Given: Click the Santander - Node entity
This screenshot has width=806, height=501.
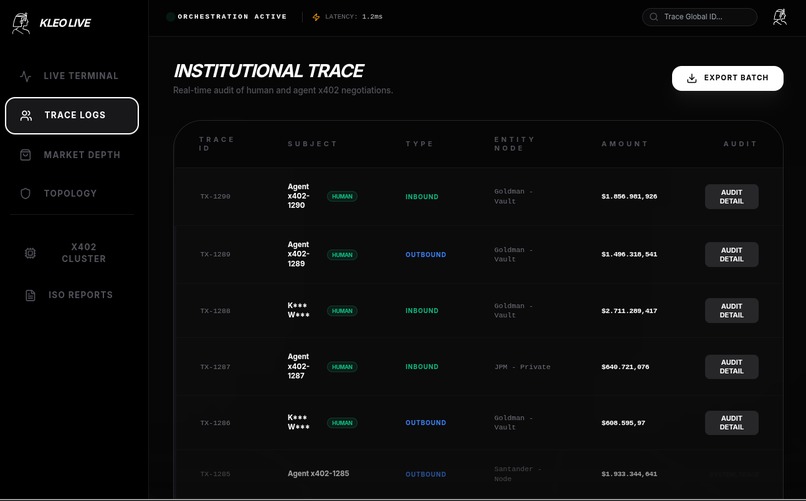Looking at the screenshot, I should (518, 474).
